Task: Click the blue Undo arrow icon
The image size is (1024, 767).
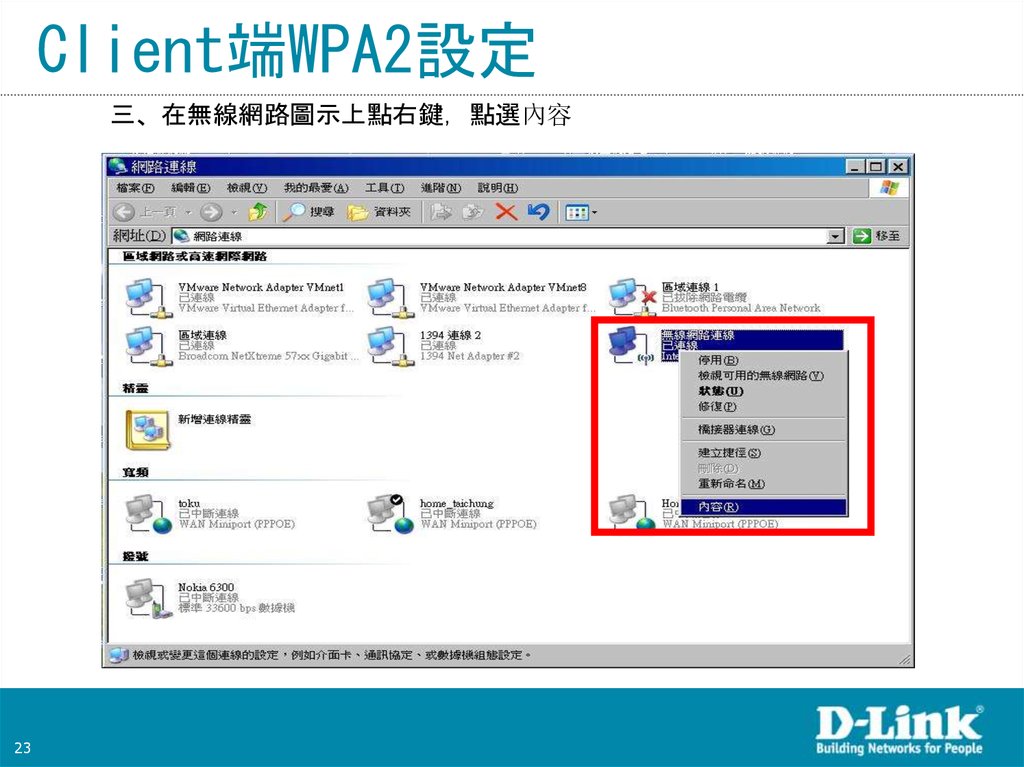Action: tap(538, 212)
